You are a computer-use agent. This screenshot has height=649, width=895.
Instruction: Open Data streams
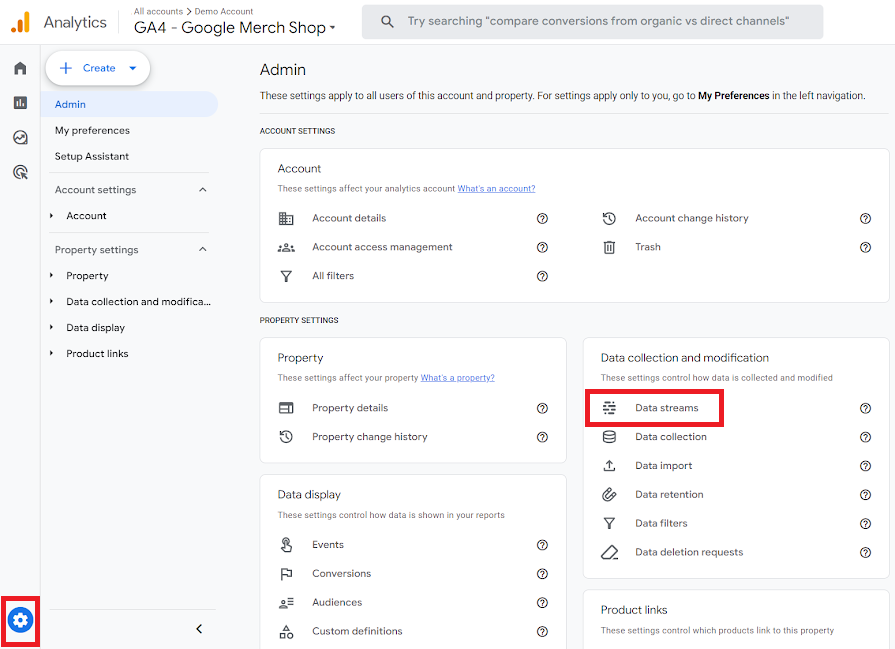point(667,408)
